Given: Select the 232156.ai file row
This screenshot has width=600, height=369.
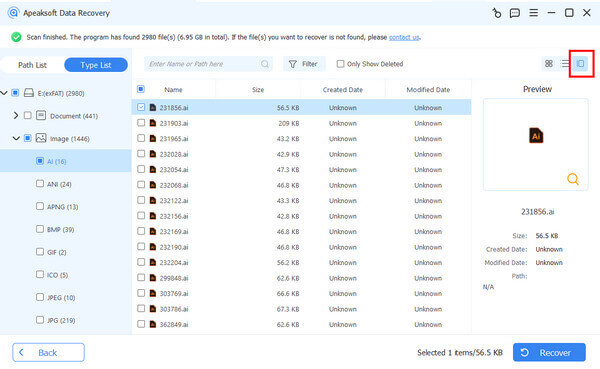Looking at the screenshot, I should [302, 216].
